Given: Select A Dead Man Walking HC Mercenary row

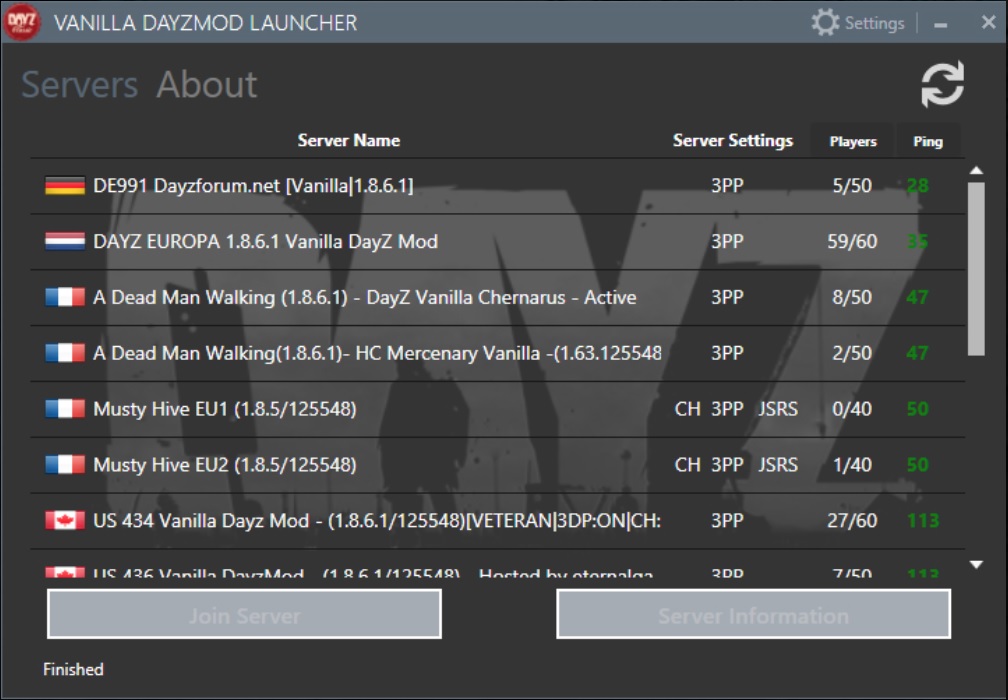Looking at the screenshot, I should [x=498, y=353].
